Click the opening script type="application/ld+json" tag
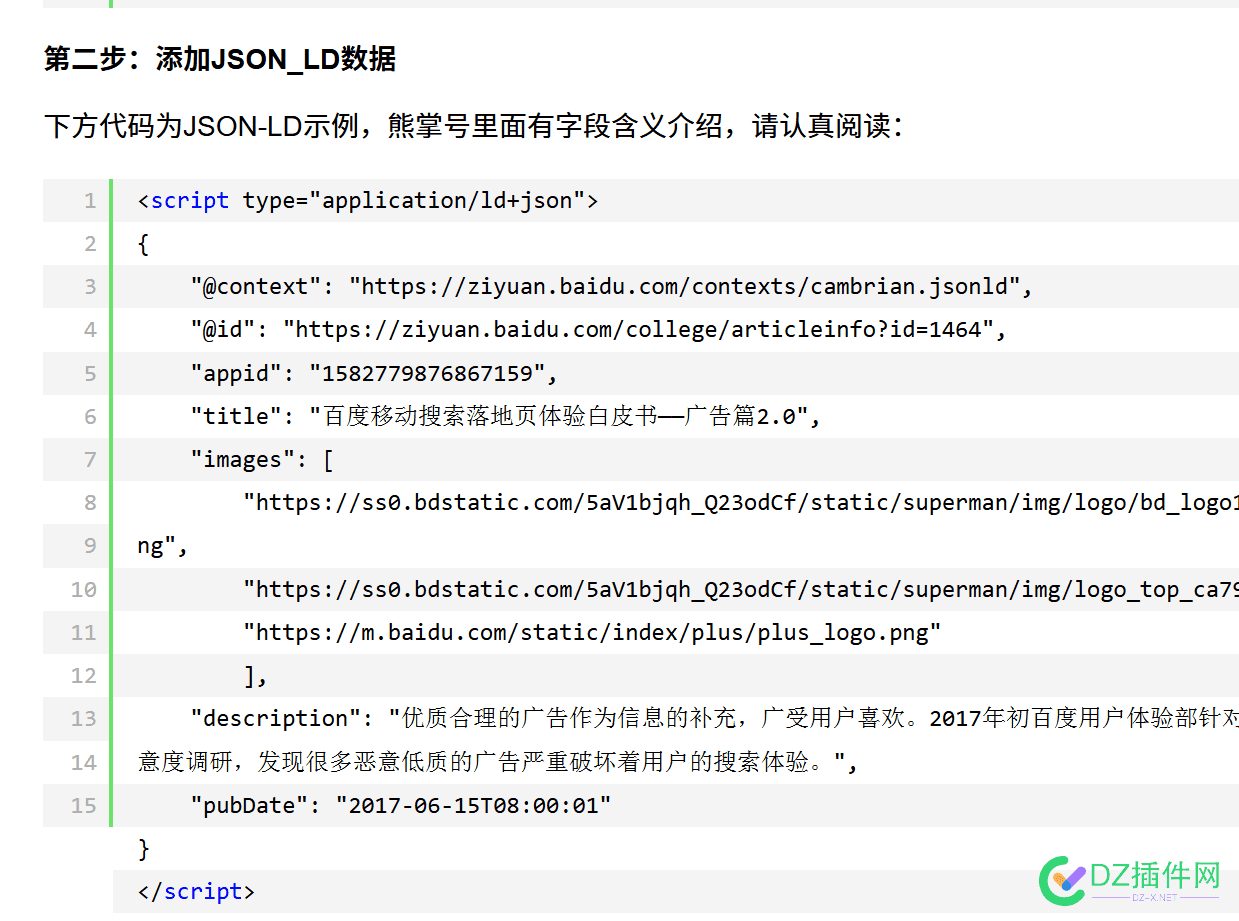This screenshot has width=1239, height=921. (368, 201)
